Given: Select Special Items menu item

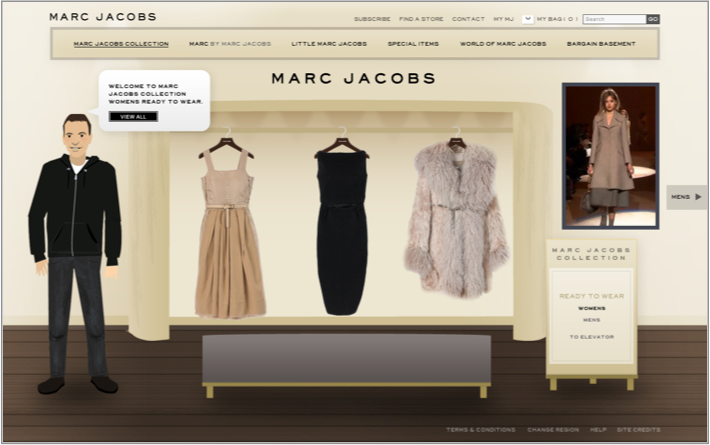Looking at the screenshot, I should point(413,44).
